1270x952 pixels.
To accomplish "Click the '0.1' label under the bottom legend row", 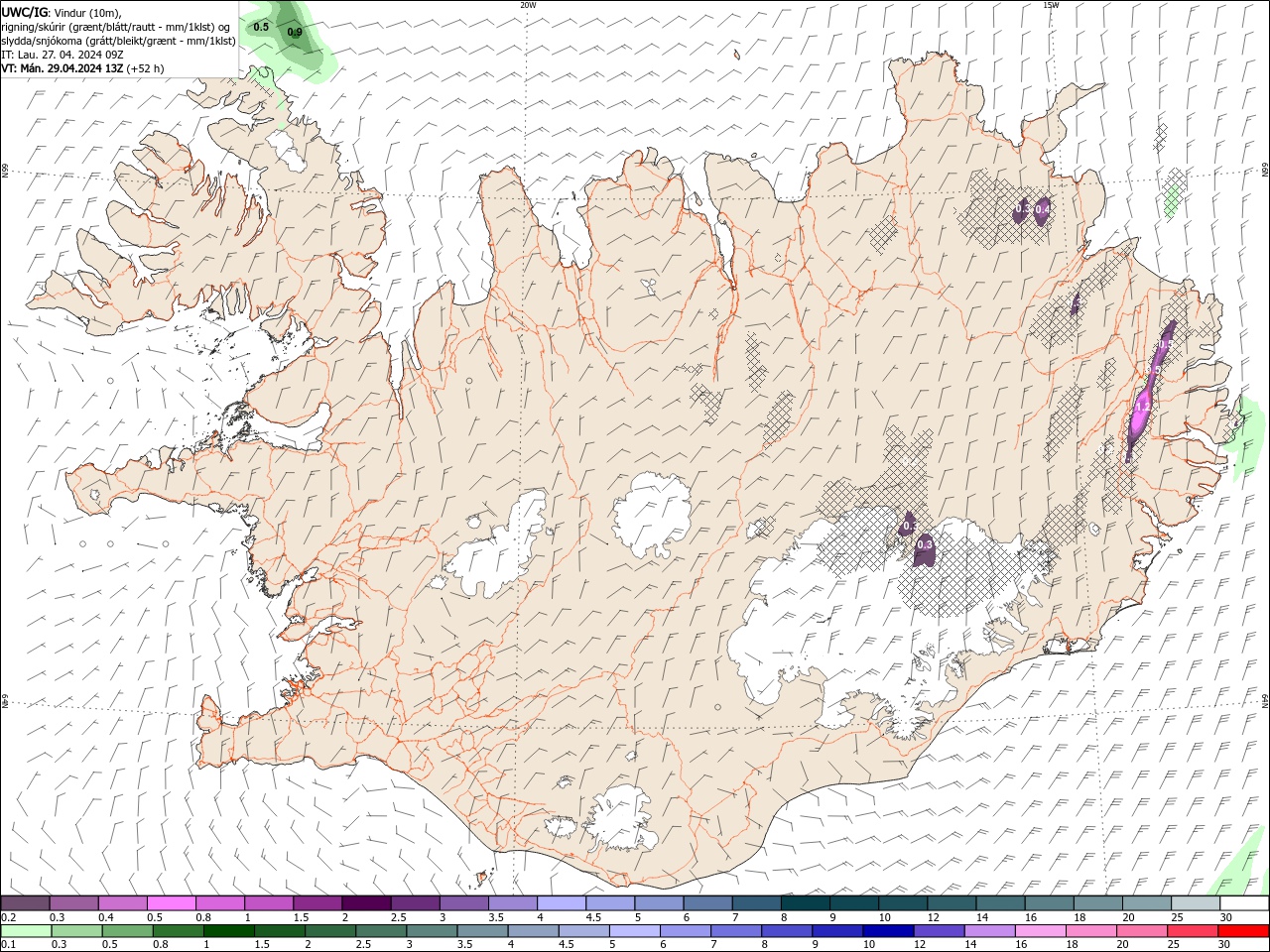I will coord(9,945).
